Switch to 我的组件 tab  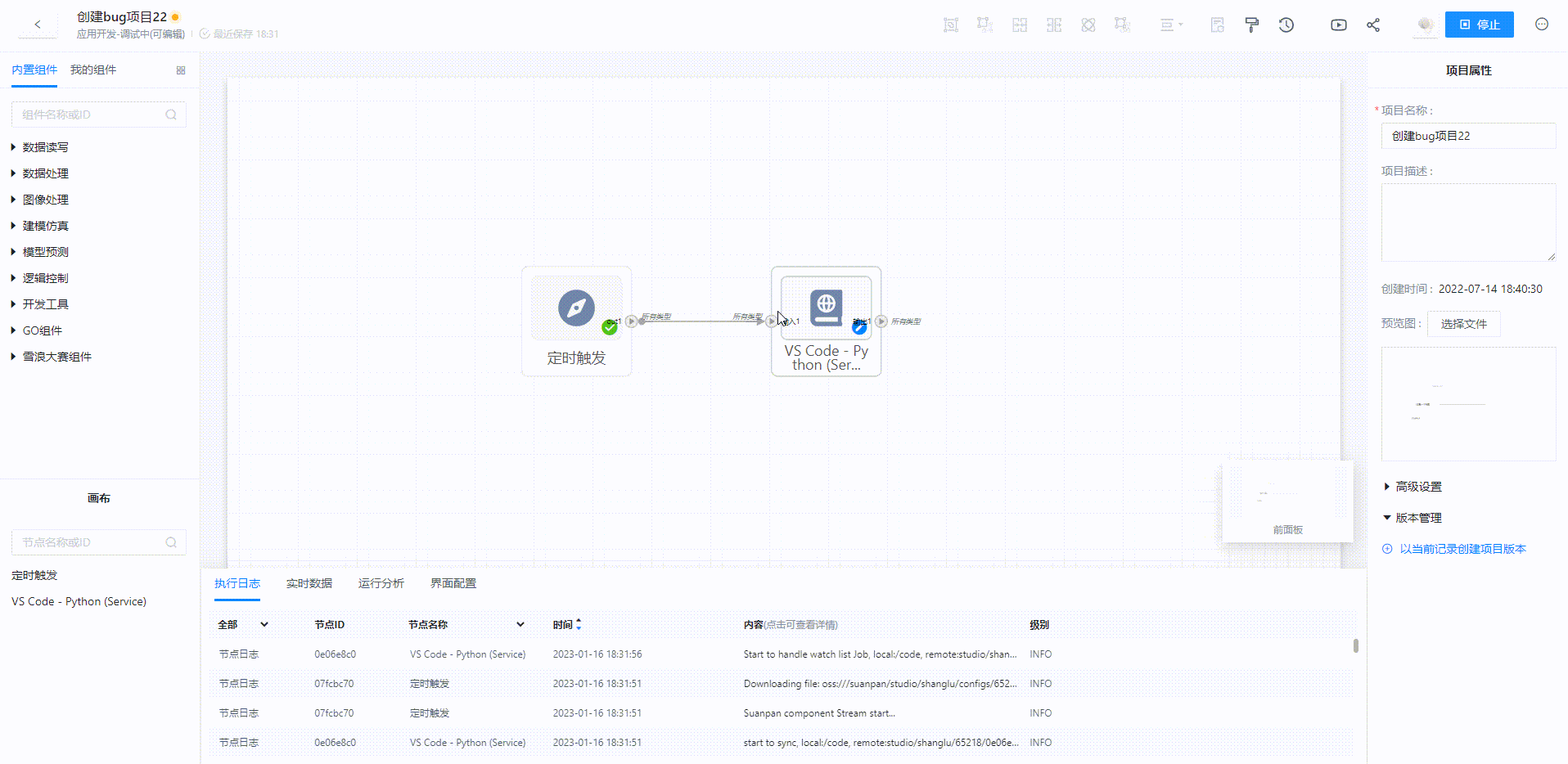[93, 70]
